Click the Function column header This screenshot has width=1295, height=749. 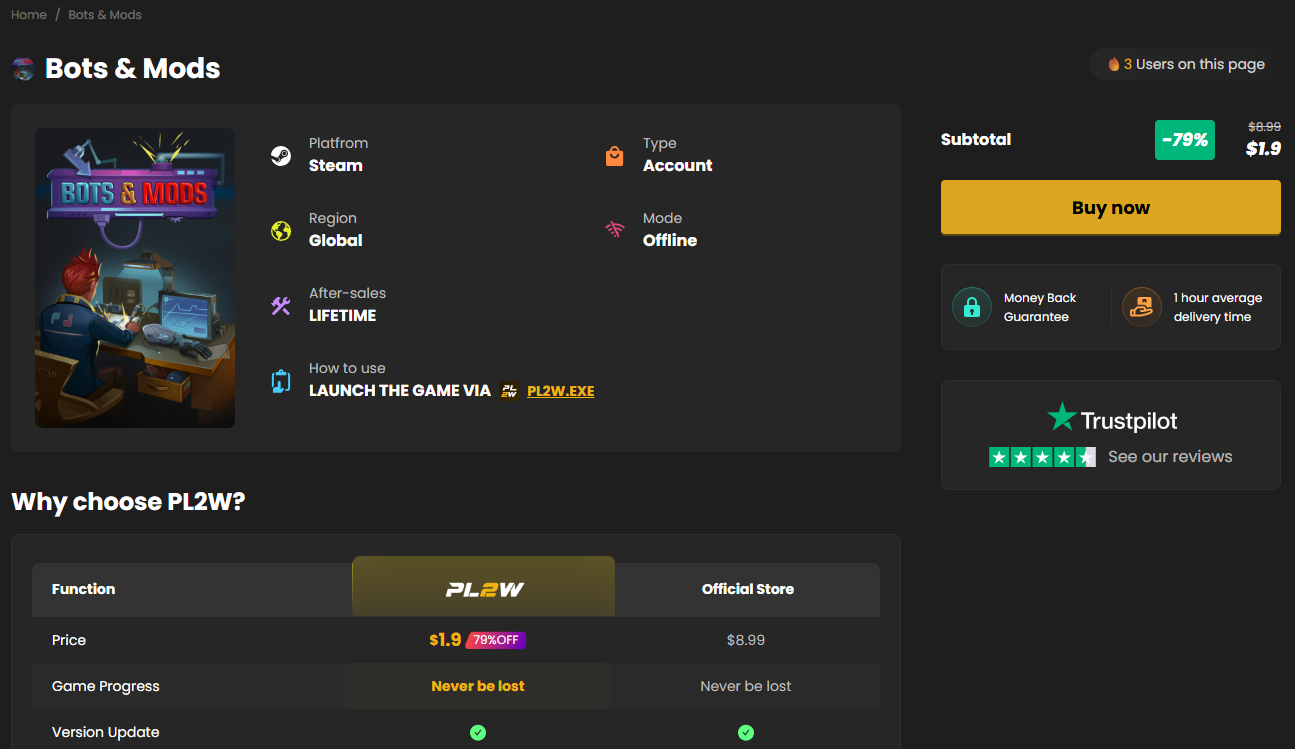(x=84, y=589)
